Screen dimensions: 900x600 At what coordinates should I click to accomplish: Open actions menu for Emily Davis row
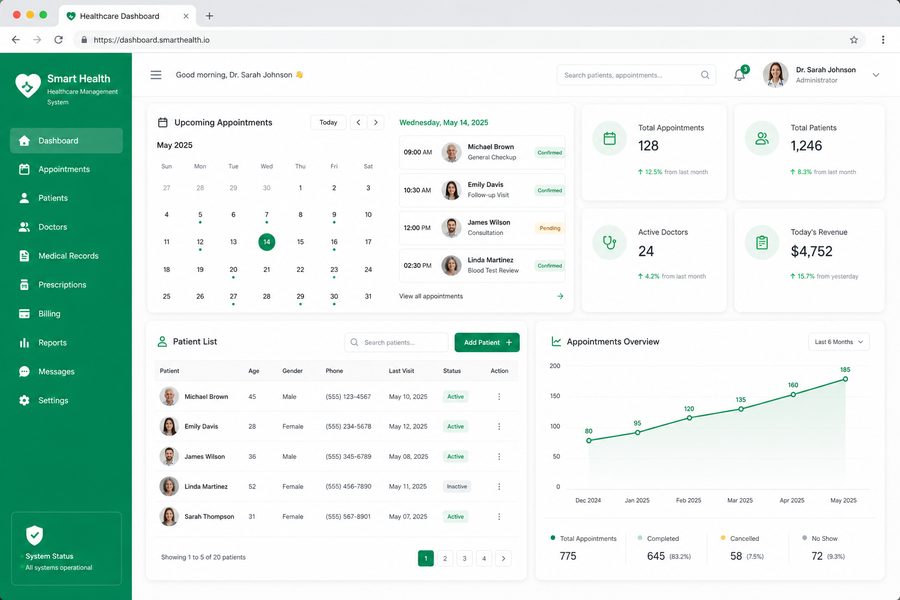(499, 427)
